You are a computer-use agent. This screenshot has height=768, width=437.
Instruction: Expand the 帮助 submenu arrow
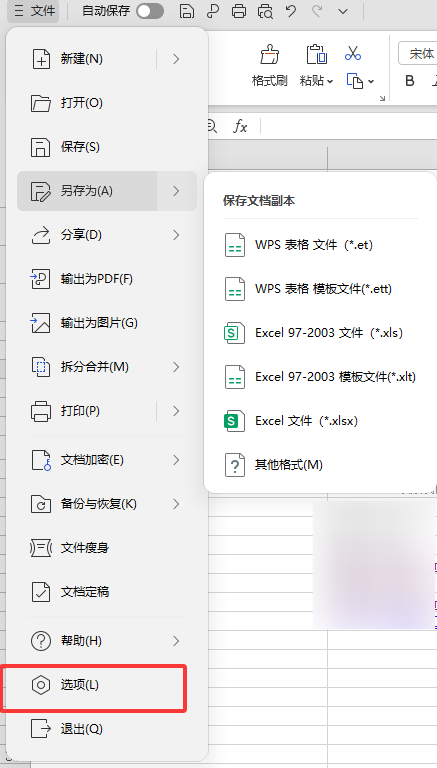176,641
